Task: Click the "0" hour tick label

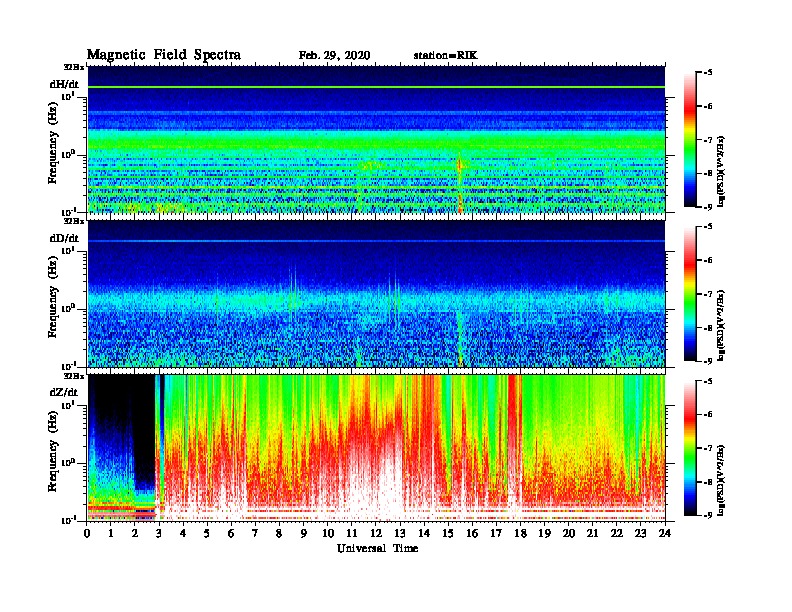Action: click(x=87, y=533)
